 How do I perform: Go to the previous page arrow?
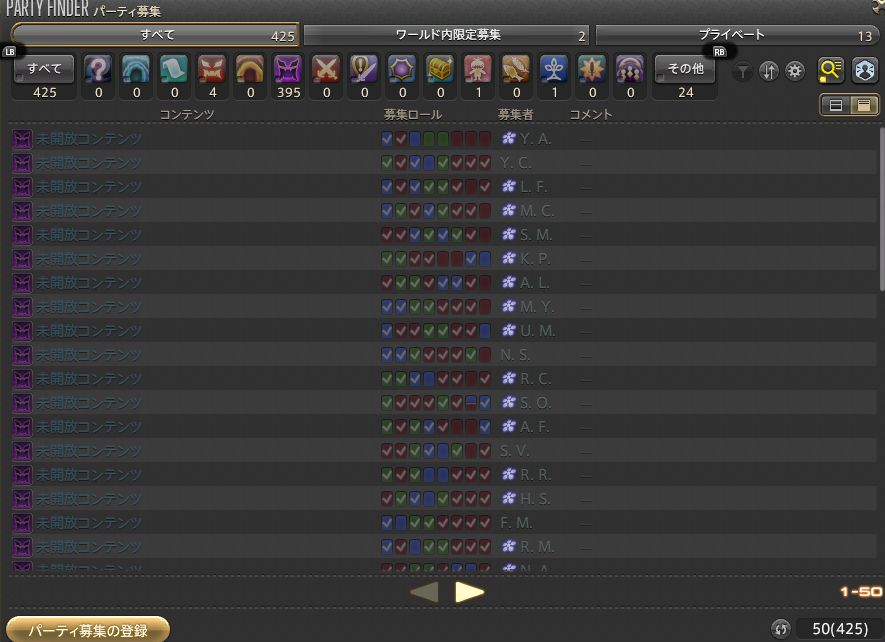[424, 592]
